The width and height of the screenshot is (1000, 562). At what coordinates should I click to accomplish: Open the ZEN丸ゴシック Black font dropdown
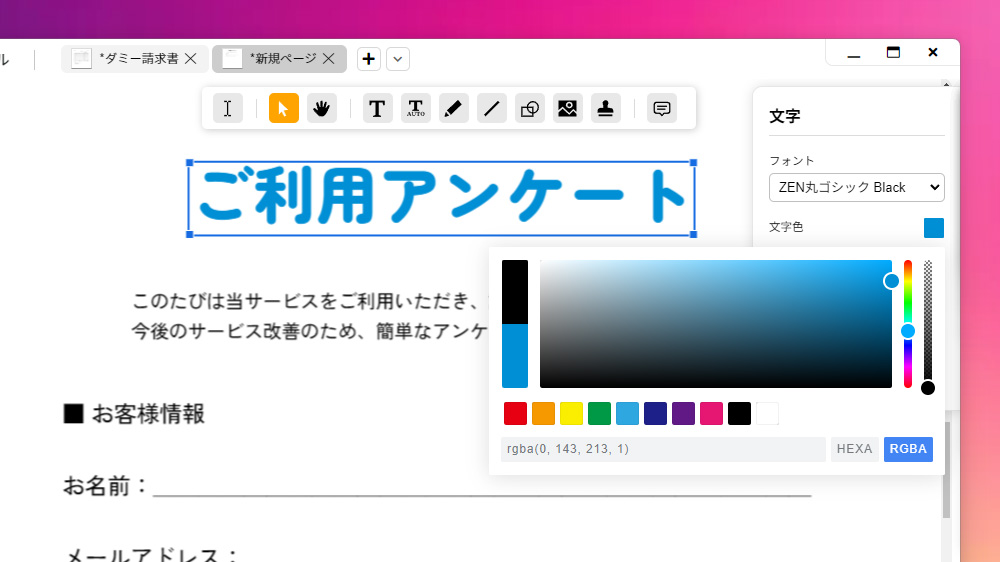pos(856,187)
